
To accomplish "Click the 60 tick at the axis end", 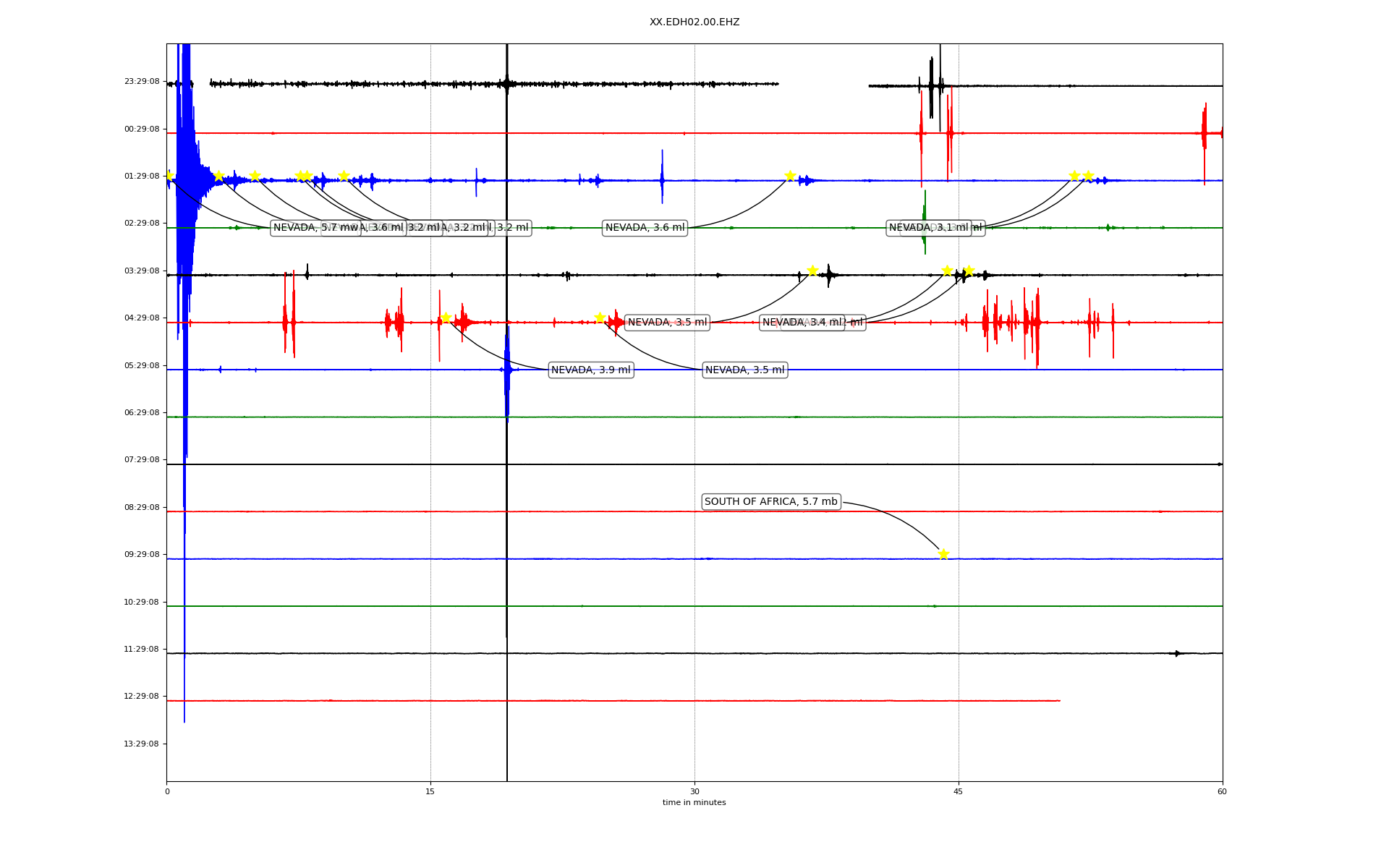I will pyautogui.click(x=1222, y=792).
